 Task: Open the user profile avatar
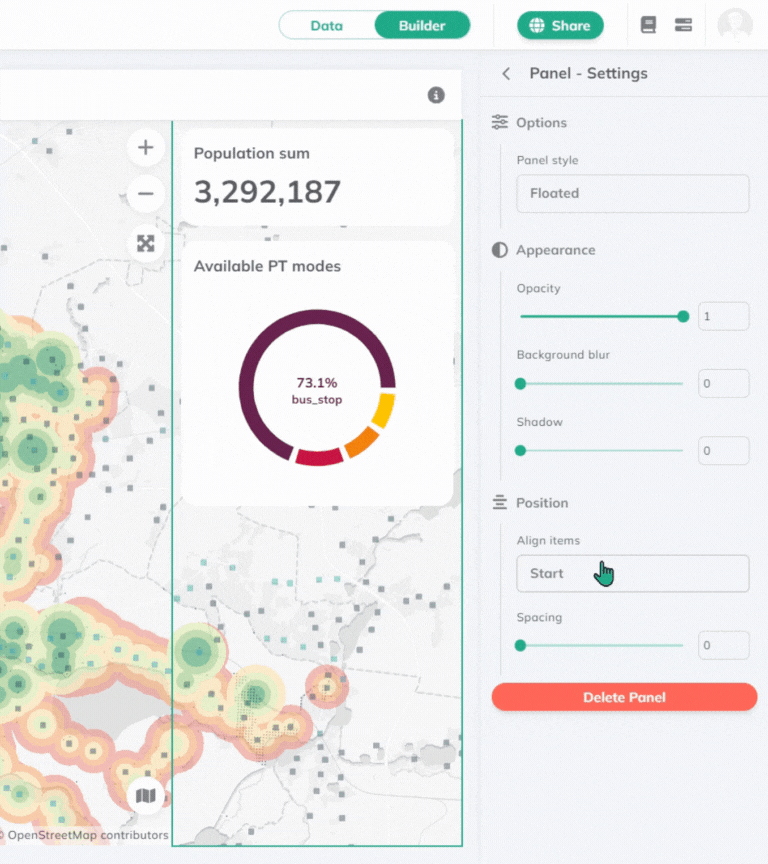pos(735,25)
